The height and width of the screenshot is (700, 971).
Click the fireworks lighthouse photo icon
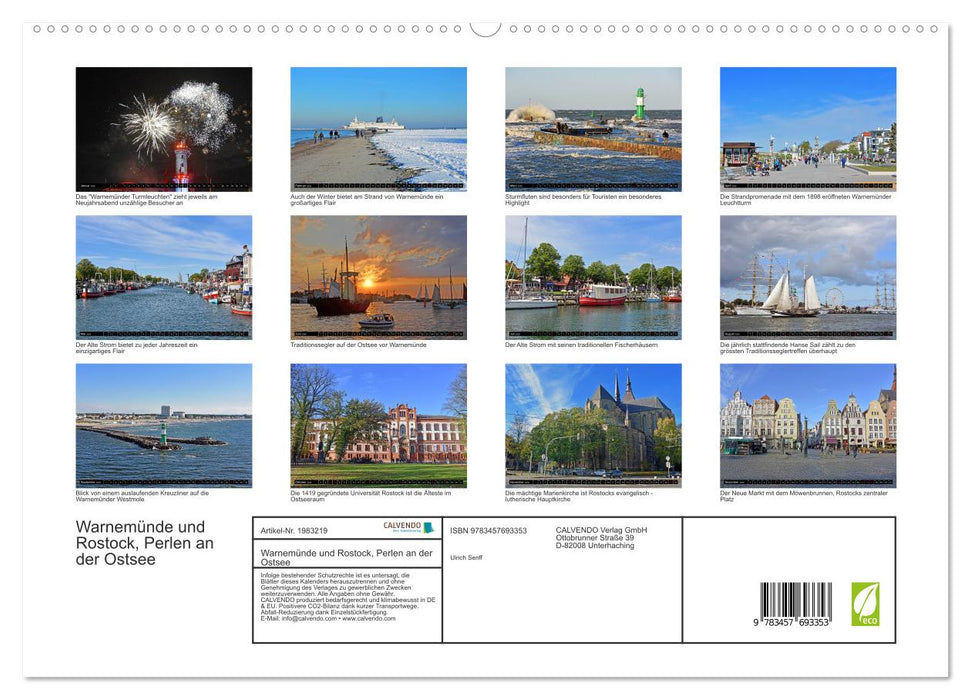coord(164,128)
